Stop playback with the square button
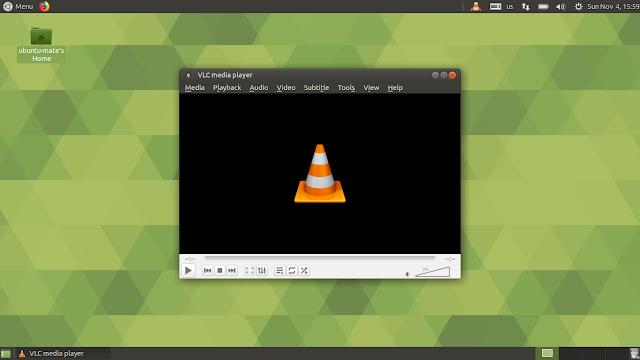The width and height of the screenshot is (640, 360). [220, 271]
